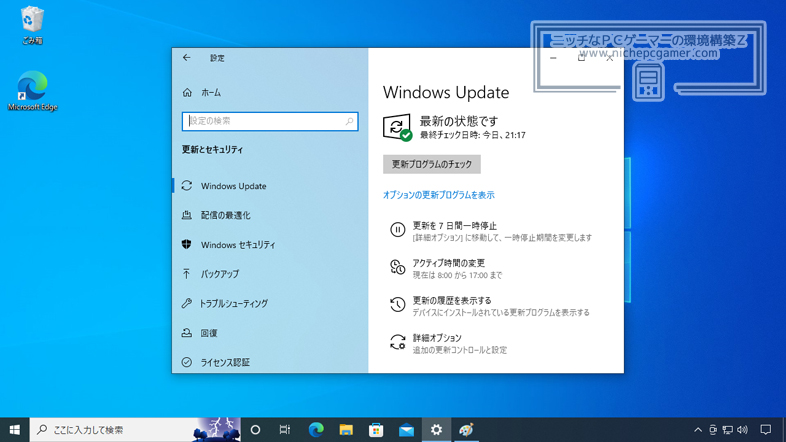This screenshot has width=786, height=442.
Task: Go back with the Settings back arrow
Action: (186, 58)
